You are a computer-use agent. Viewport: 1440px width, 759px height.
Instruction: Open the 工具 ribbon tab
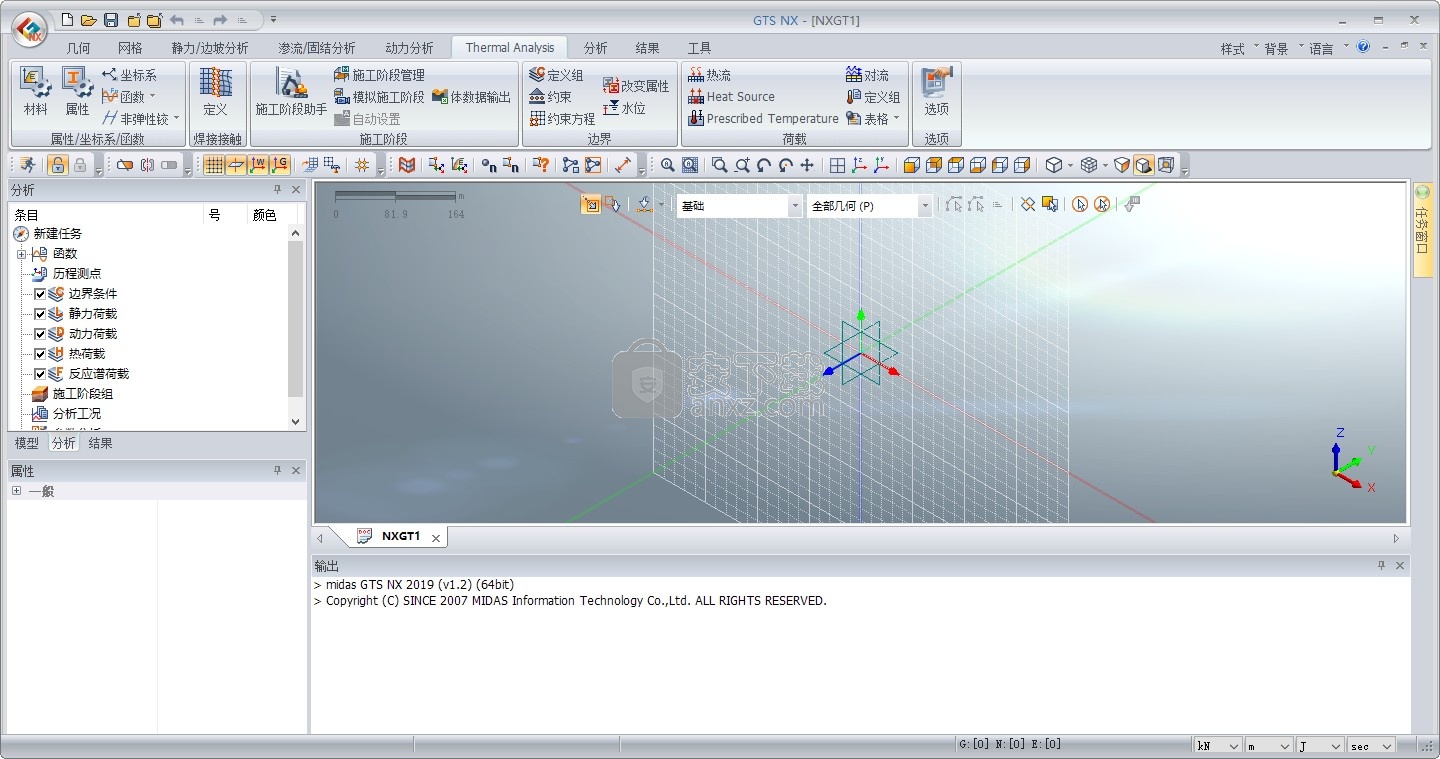[x=699, y=48]
